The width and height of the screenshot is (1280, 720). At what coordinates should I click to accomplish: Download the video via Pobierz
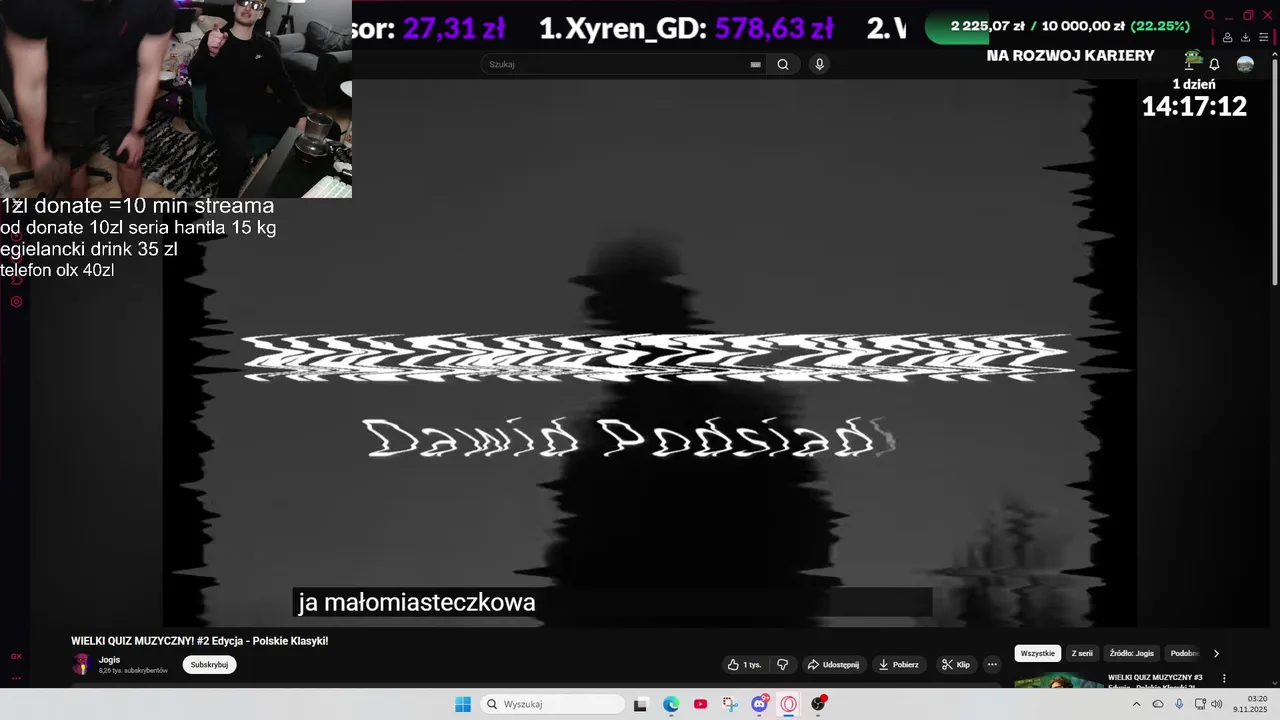[x=898, y=664]
